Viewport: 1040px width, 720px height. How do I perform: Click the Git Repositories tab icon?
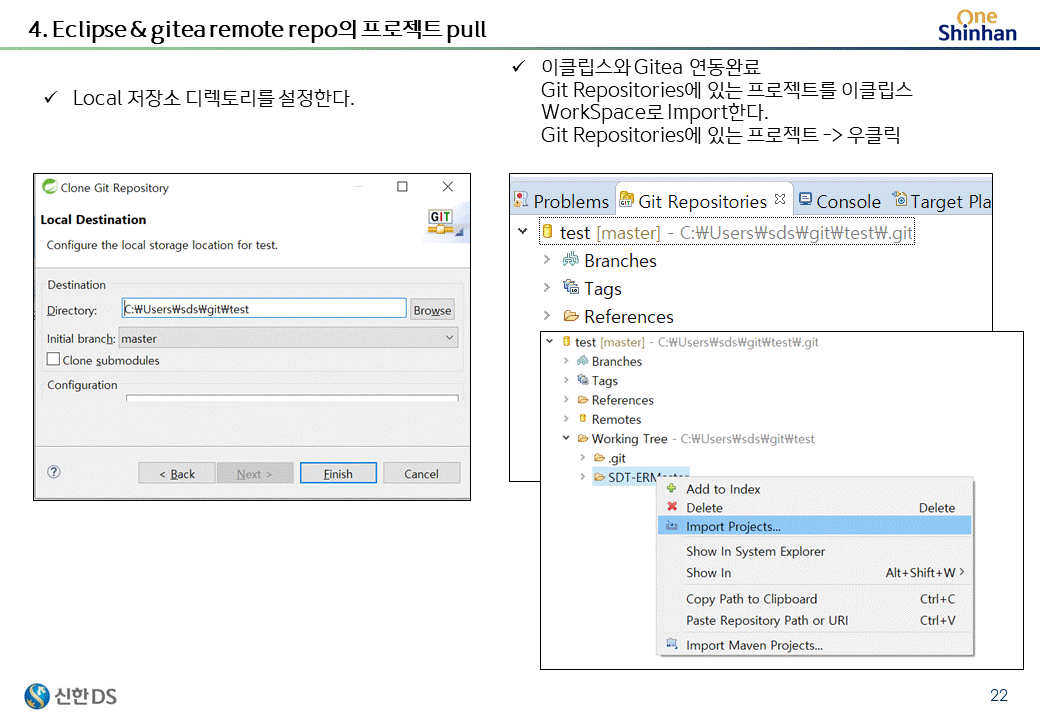[x=626, y=200]
